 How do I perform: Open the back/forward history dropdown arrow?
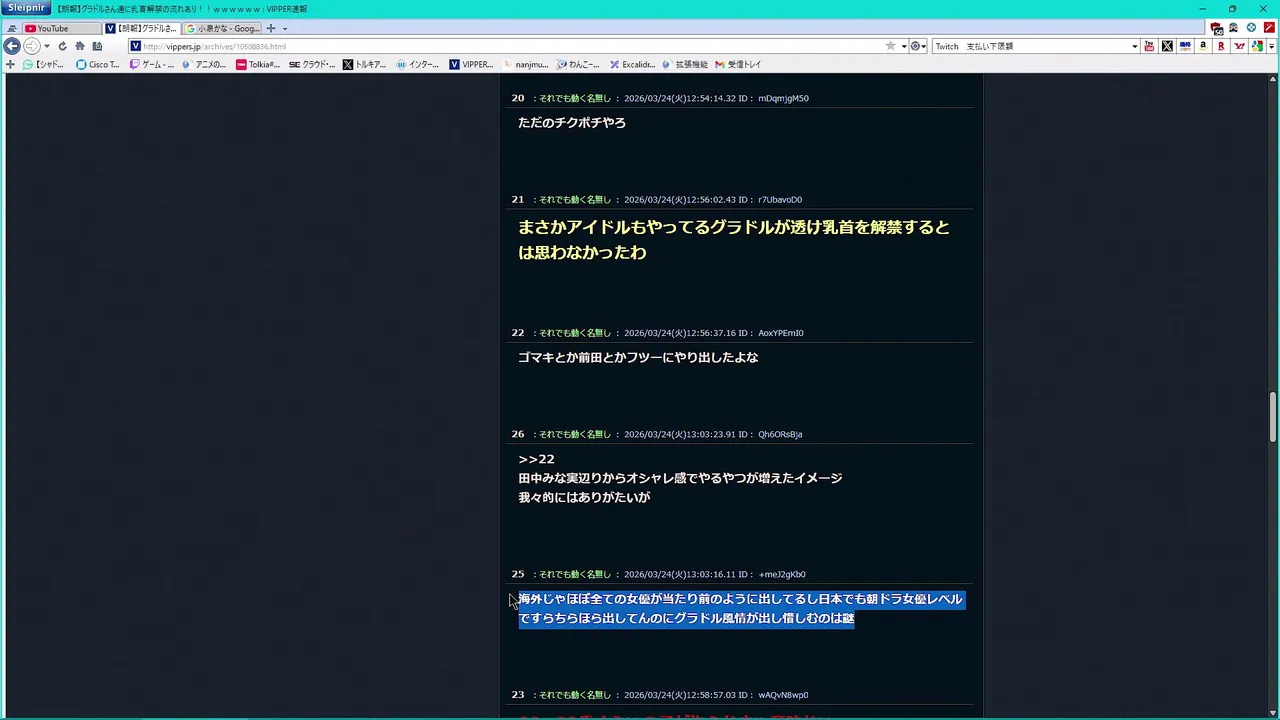tap(47, 46)
